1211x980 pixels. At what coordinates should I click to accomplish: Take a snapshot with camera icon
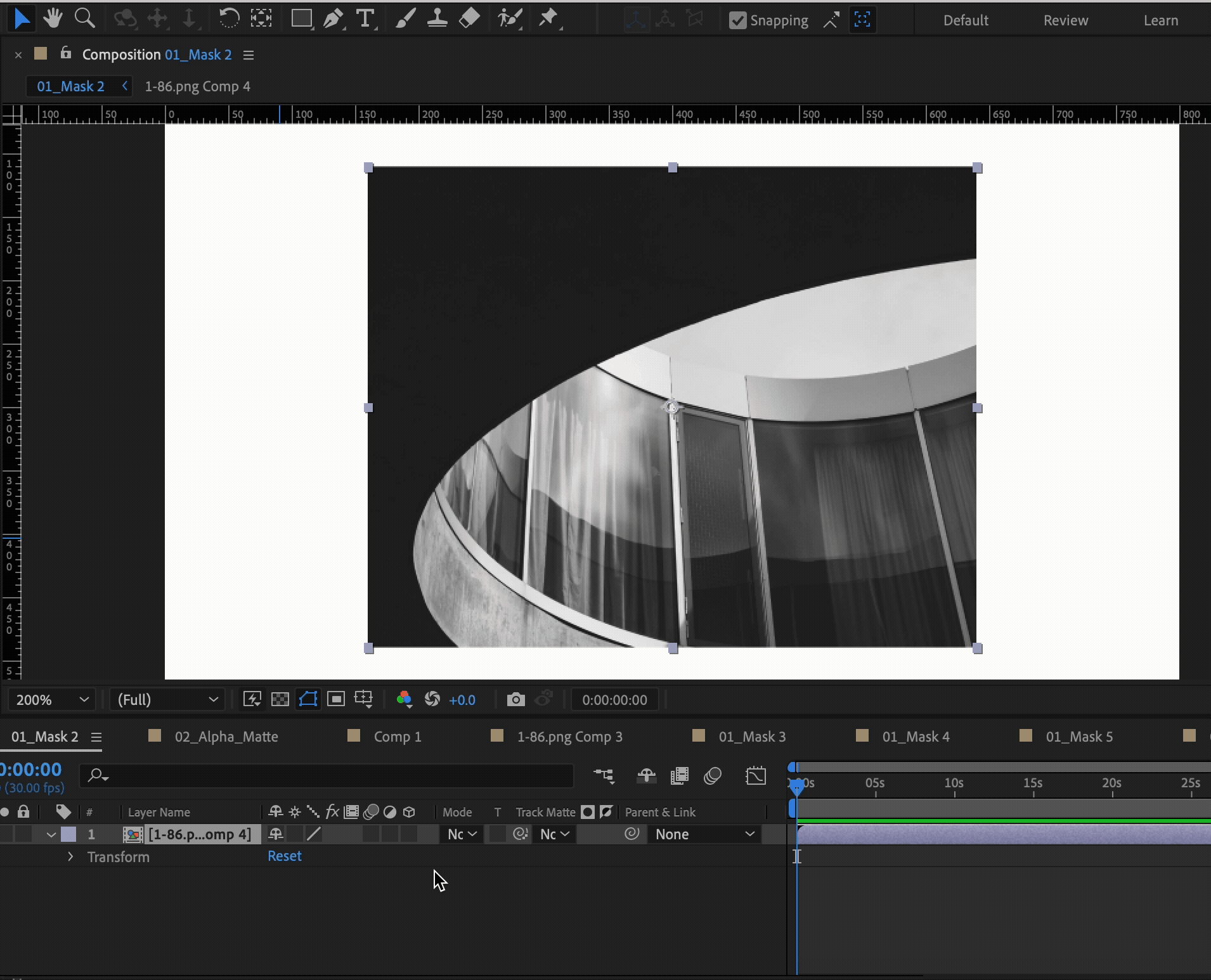[x=515, y=699]
